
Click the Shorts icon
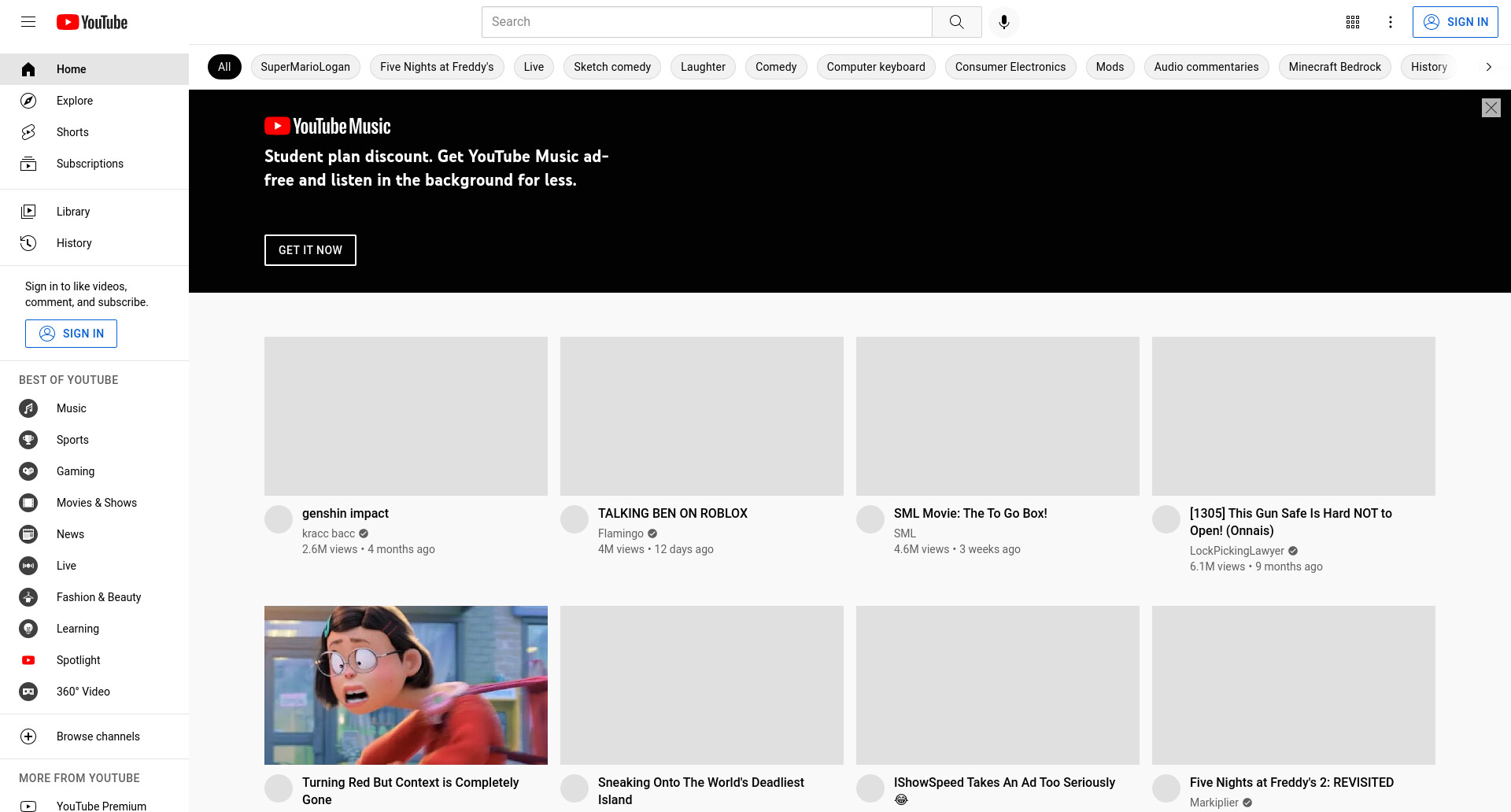point(28,132)
